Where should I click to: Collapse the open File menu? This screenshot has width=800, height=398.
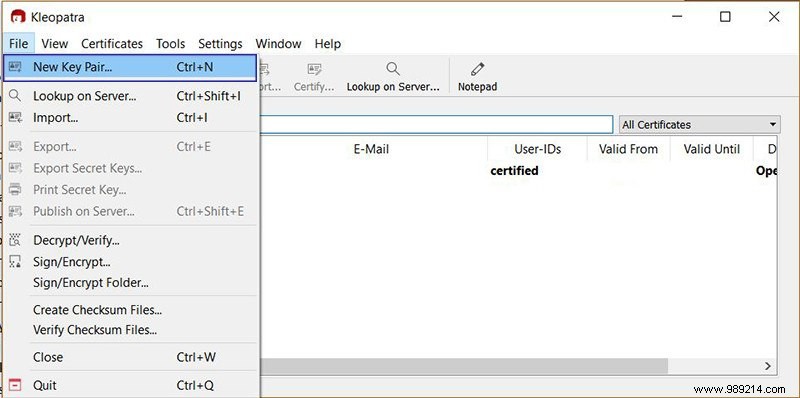pos(18,44)
